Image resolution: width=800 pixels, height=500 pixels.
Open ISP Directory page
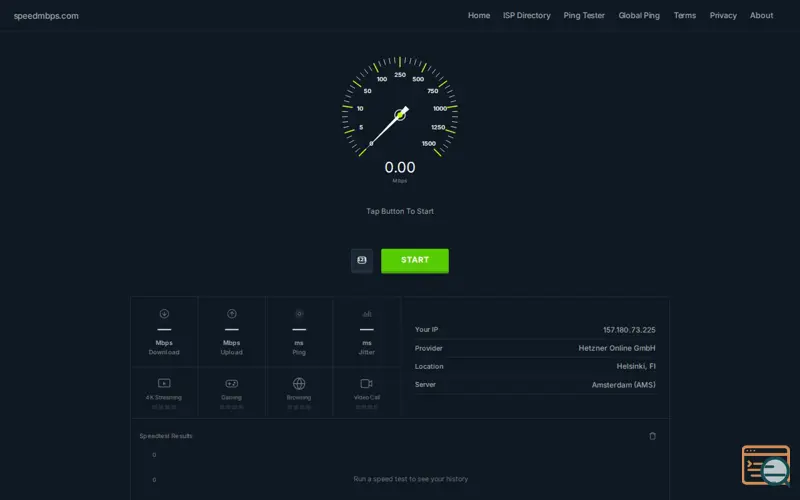point(527,15)
